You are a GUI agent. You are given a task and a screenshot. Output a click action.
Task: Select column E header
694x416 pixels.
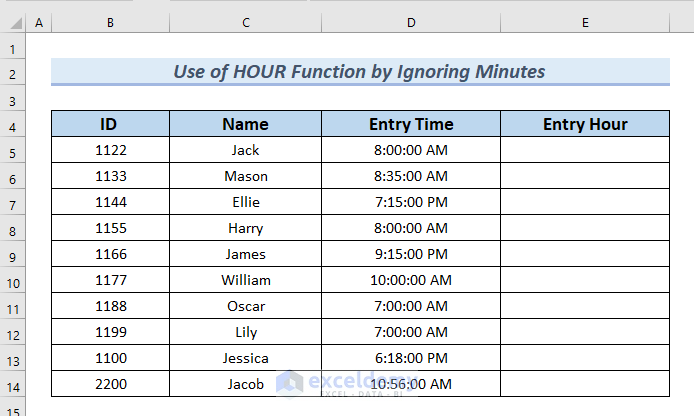[585, 21]
